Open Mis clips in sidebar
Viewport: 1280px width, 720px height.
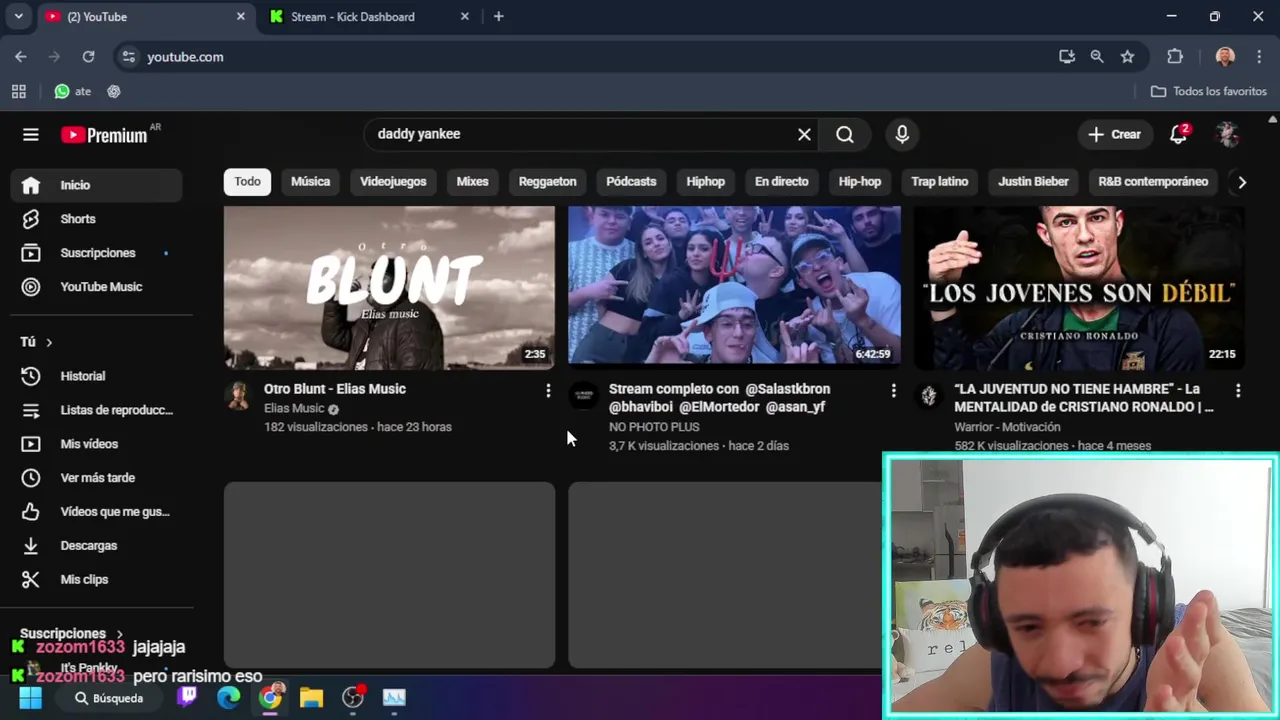[x=97, y=580]
